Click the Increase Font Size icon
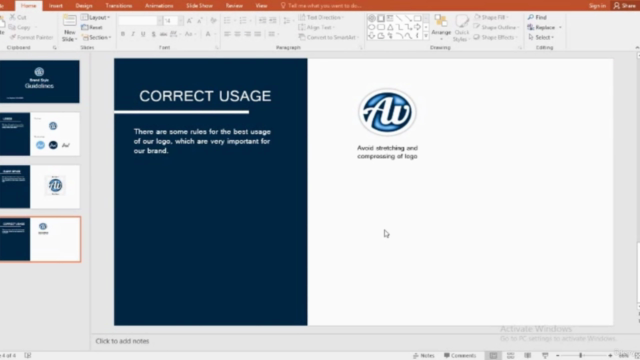Image resolution: width=640 pixels, height=360 pixels. pos(190,20)
